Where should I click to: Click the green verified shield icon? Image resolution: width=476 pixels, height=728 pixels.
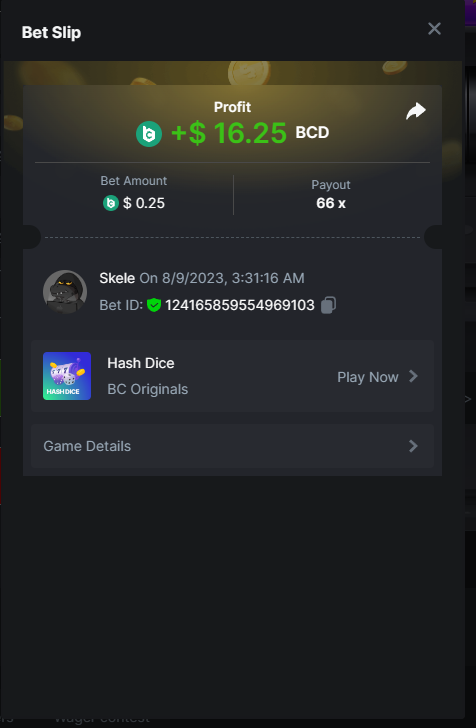click(x=154, y=305)
